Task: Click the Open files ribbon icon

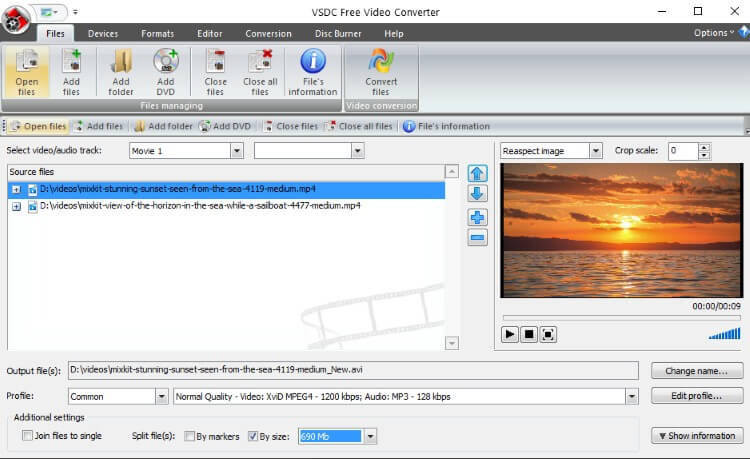Action: 27,72
